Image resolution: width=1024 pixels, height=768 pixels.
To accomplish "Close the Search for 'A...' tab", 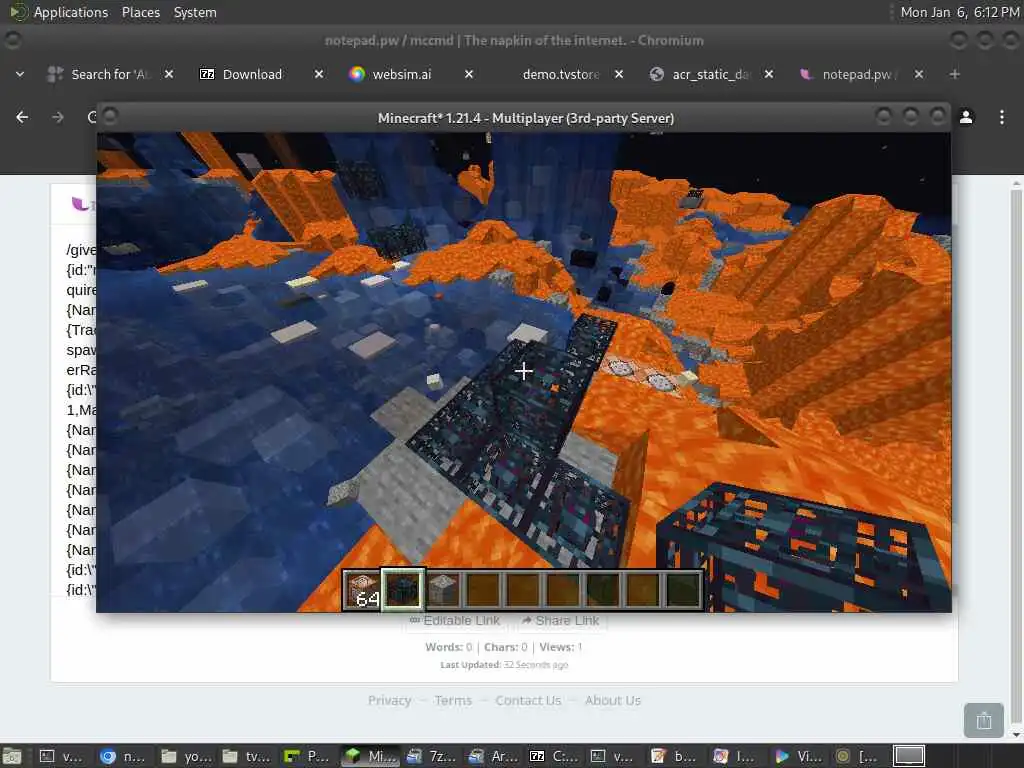I will [x=168, y=74].
